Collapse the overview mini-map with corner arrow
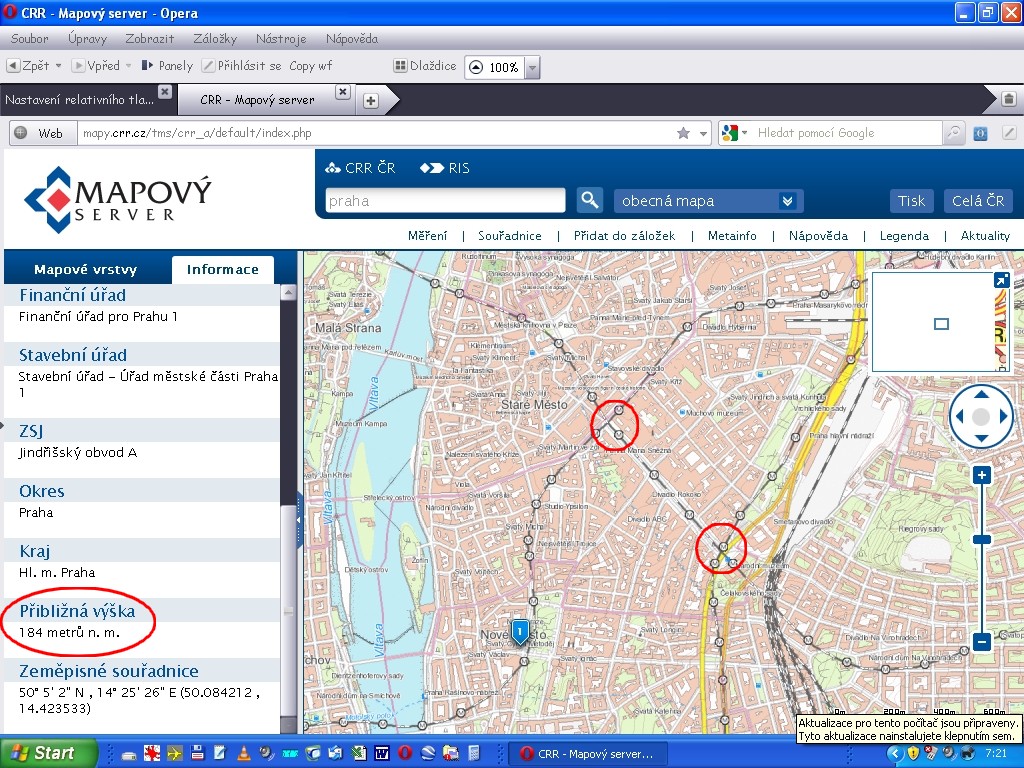The height and width of the screenshot is (768, 1024). pos(1000,281)
